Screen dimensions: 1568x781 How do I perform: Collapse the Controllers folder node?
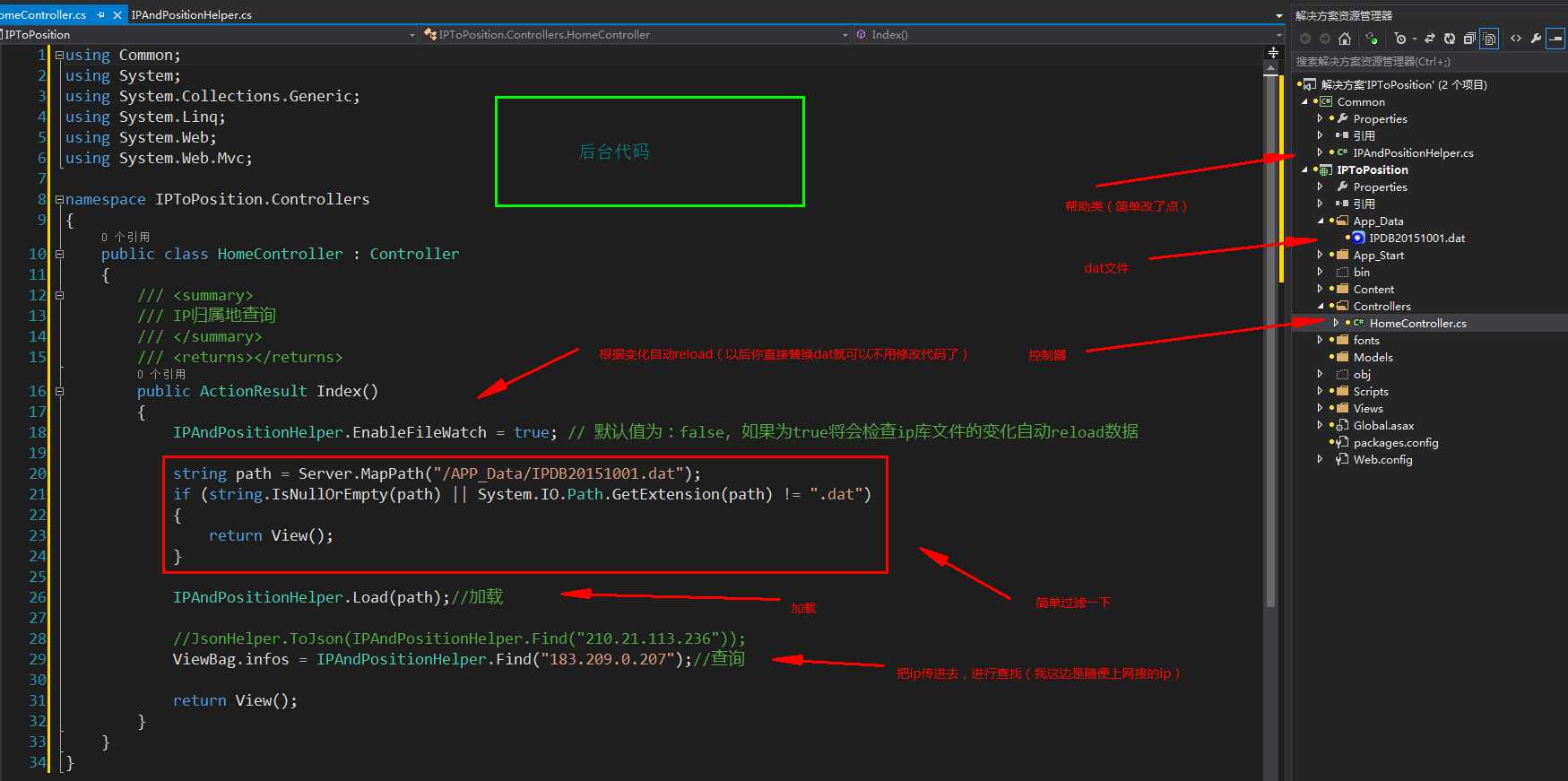click(x=1321, y=306)
